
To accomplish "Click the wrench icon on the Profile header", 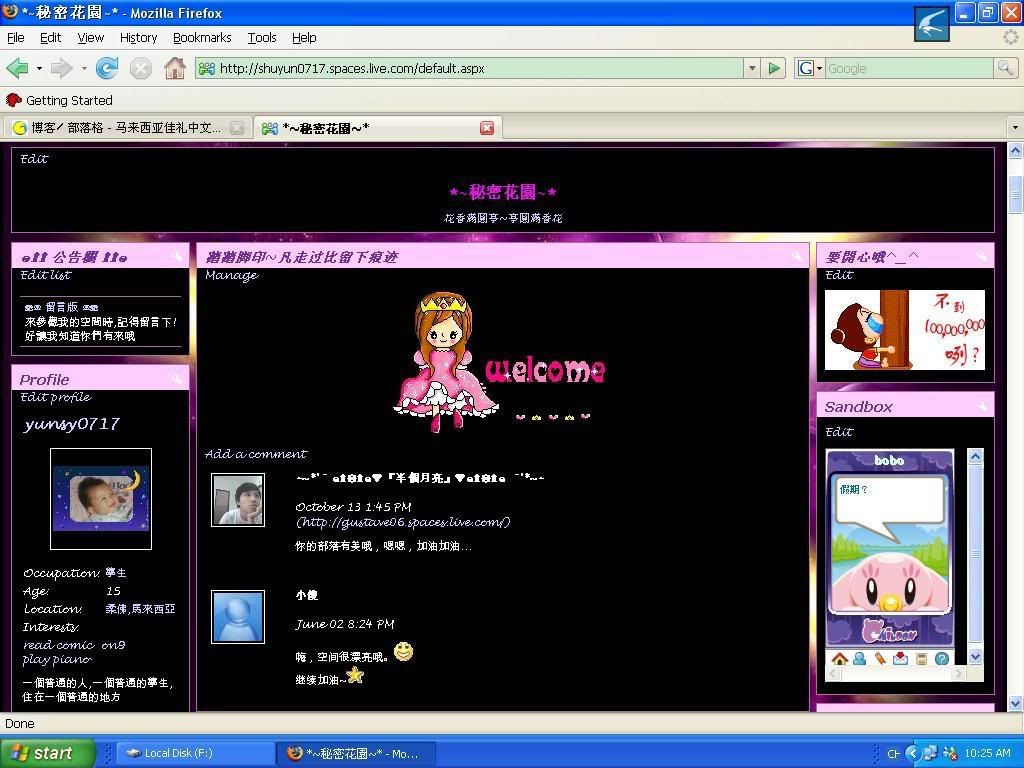I will point(177,379).
